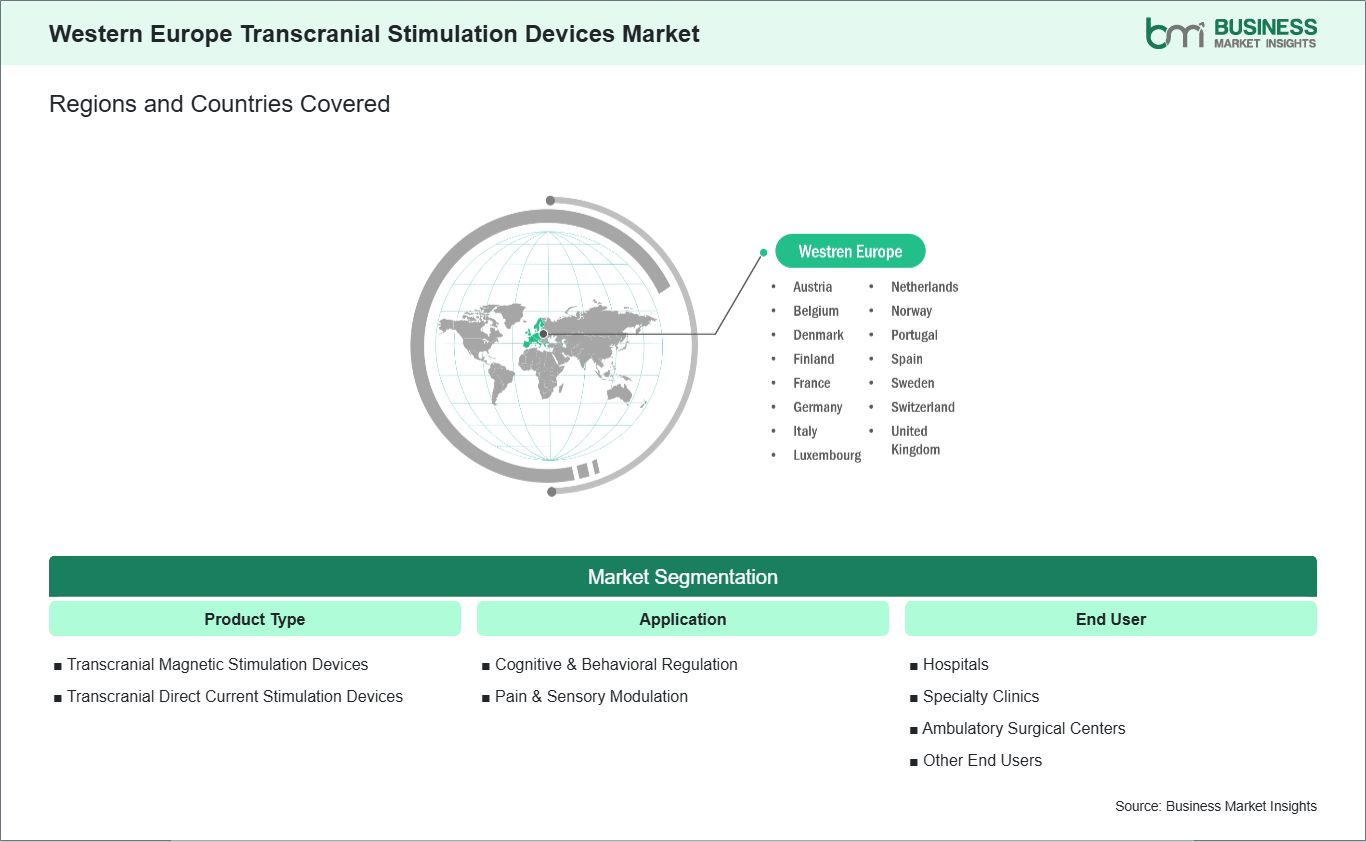This screenshot has height=842, width=1366.
Task: Select Germany in the country list
Action: coord(817,407)
